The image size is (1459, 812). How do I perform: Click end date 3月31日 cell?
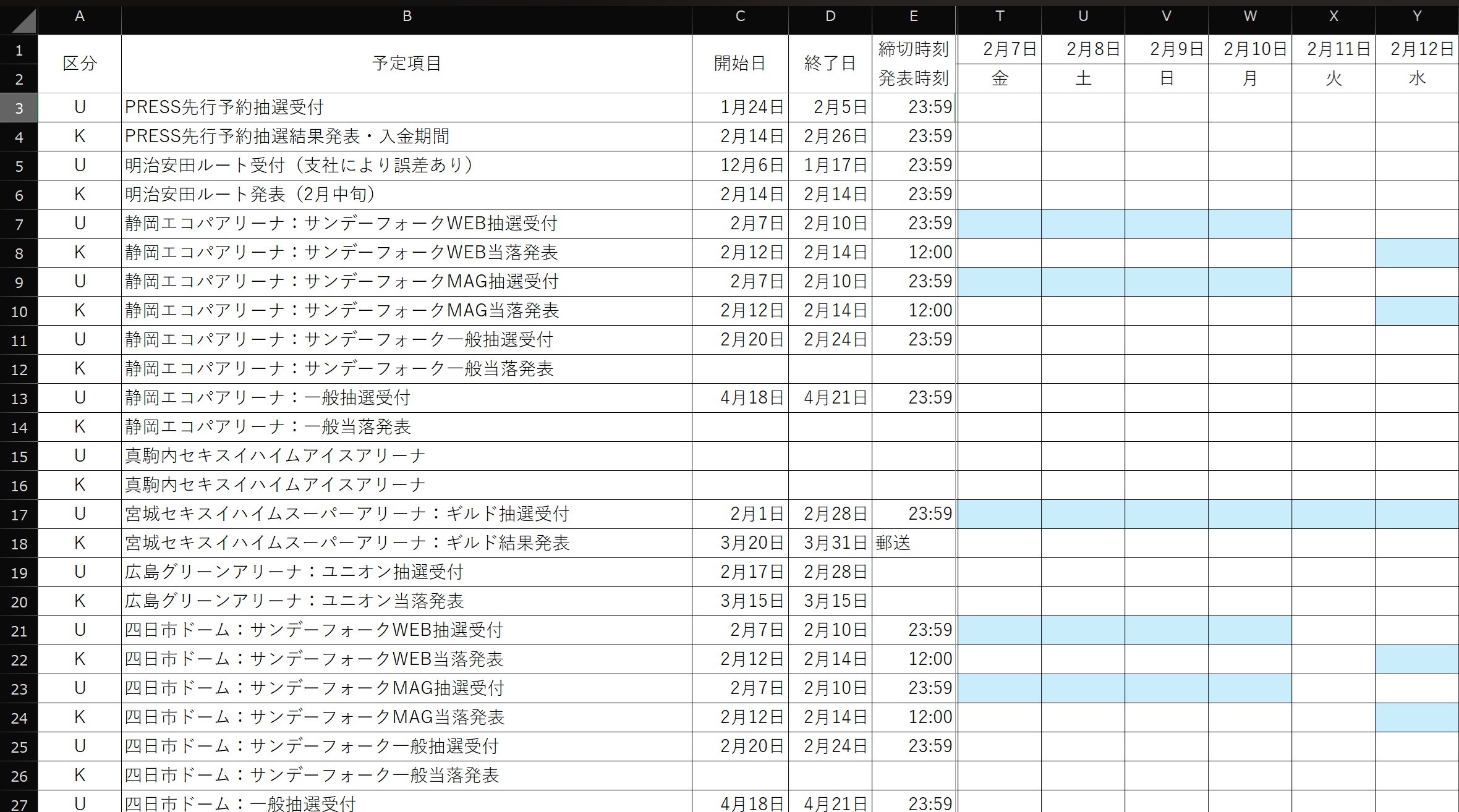(830, 543)
